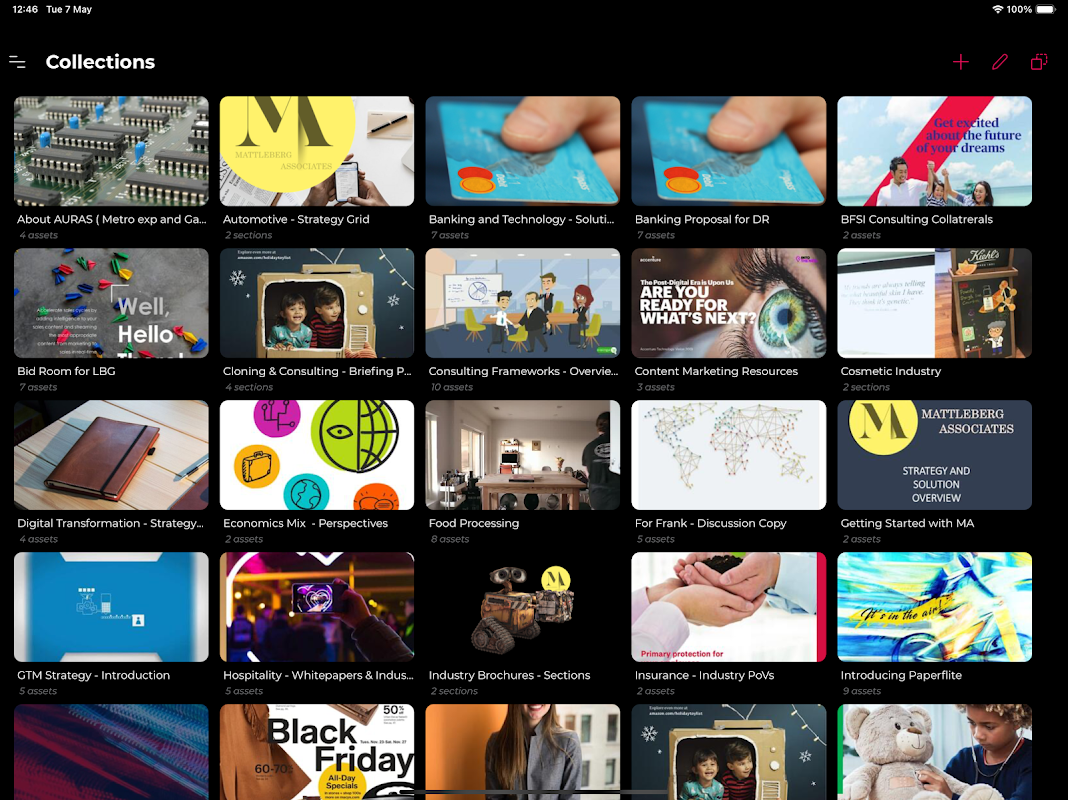Open the smiling woman collection thumbnail

(x=522, y=752)
